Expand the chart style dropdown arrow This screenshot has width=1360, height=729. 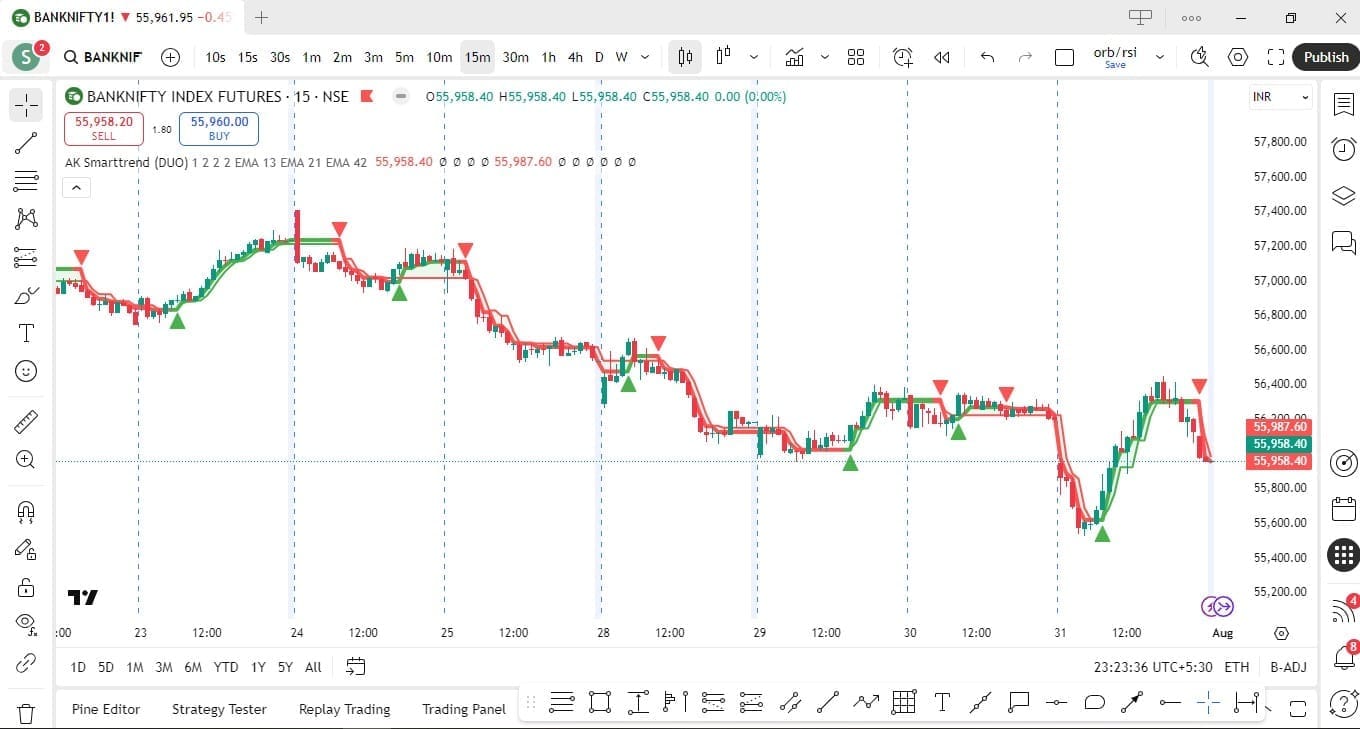pos(753,57)
